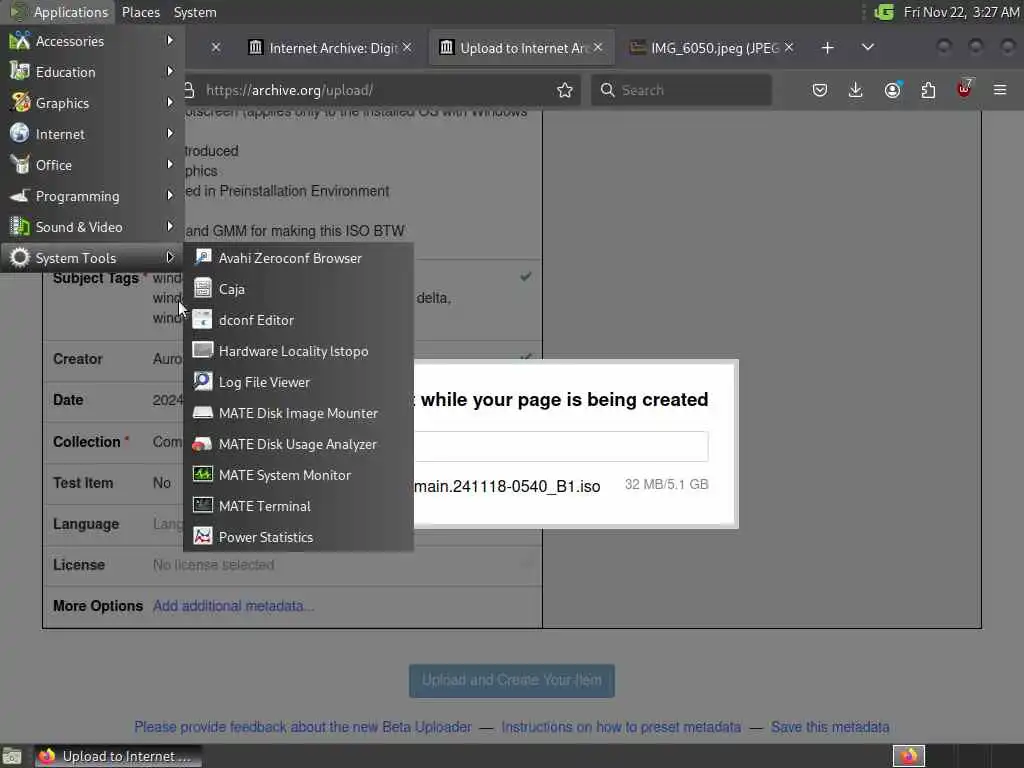This screenshot has width=1024, height=768.
Task: Click Save this metadata link
Action: (830, 727)
